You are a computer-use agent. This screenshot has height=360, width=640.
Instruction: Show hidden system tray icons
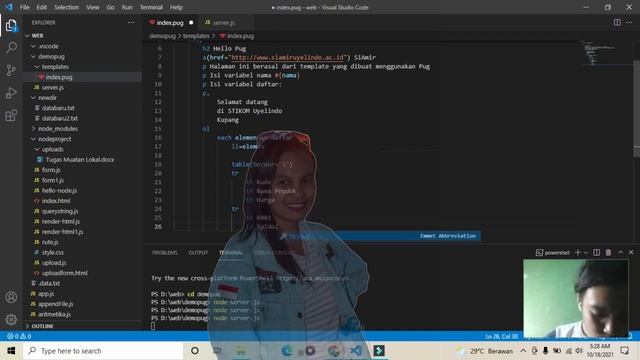coord(523,351)
